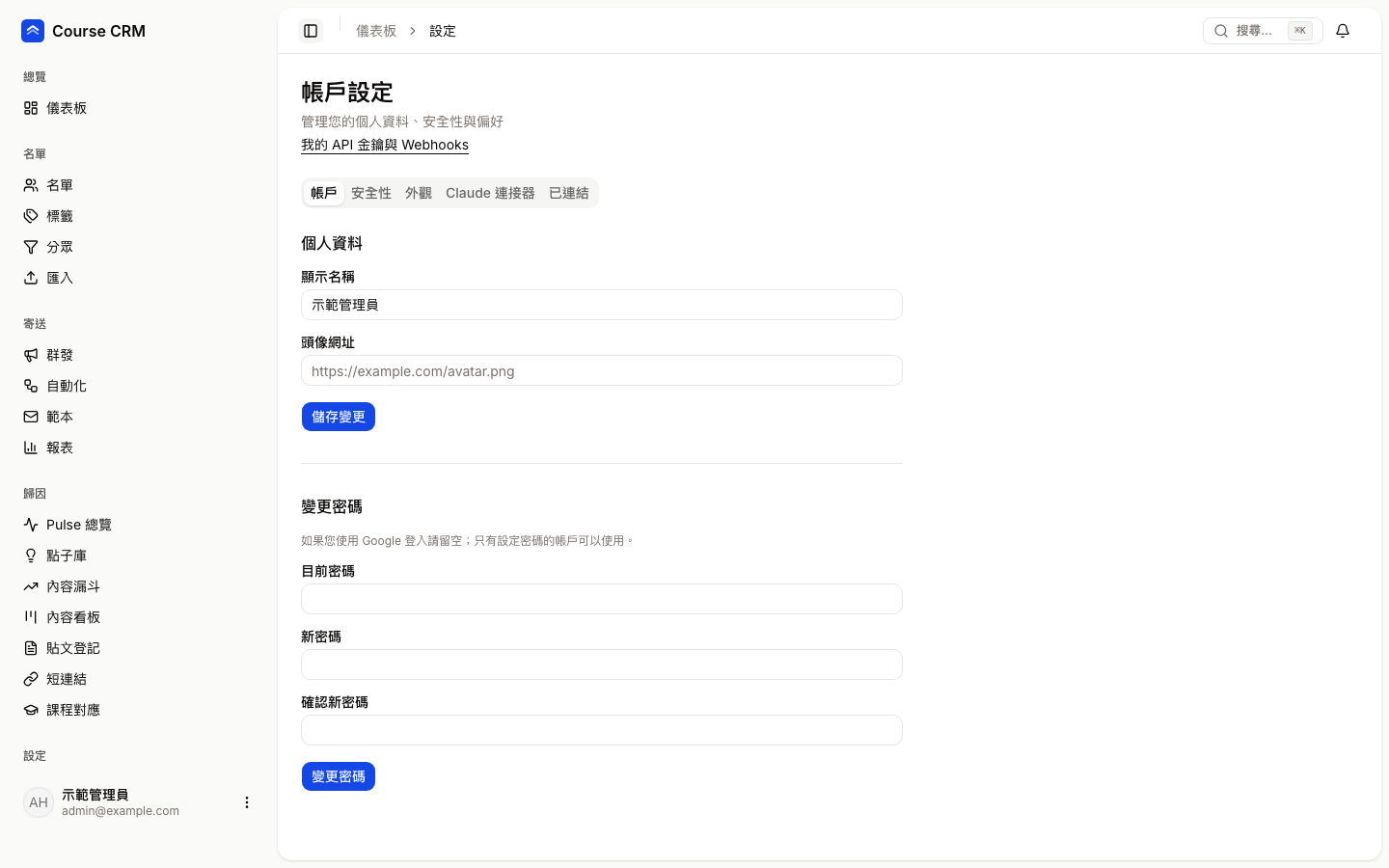Click the 範本 envelope icon
1389x868 pixels.
(x=31, y=417)
